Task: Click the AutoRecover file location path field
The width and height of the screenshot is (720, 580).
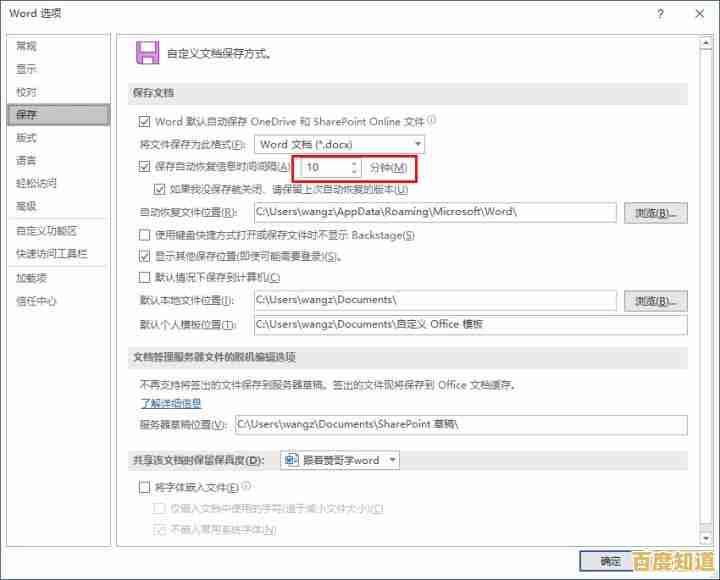Action: [x=435, y=212]
